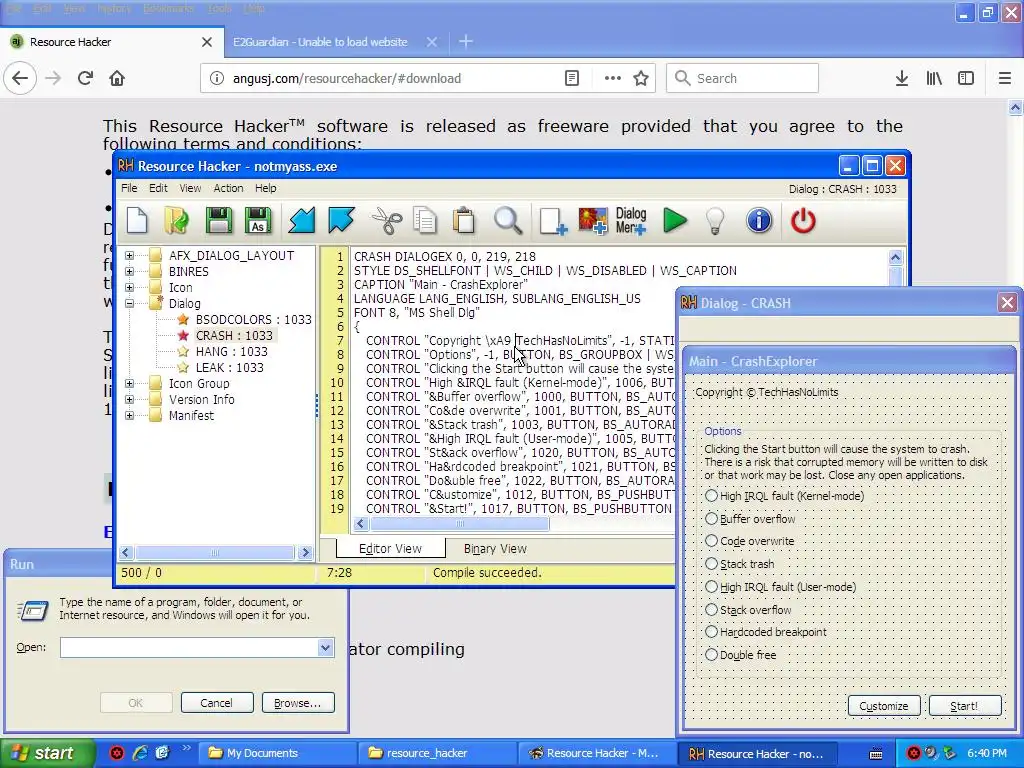Open Resource Hacker Edit menu
Viewport: 1024px width, 768px height.
coord(158,188)
